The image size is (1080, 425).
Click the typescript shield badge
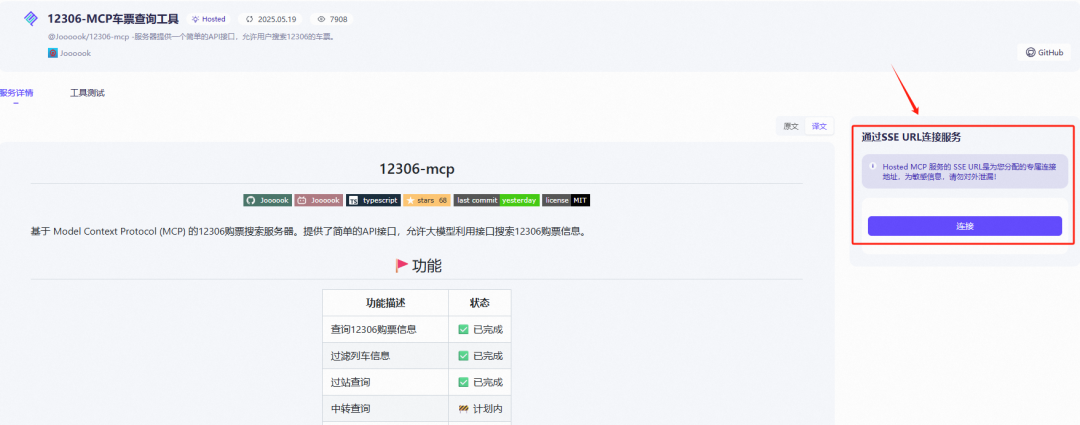coord(373,200)
